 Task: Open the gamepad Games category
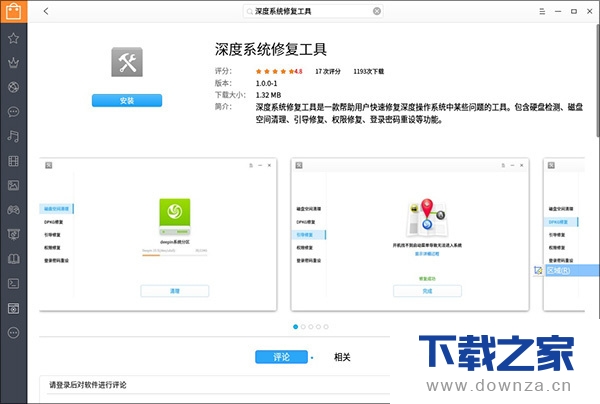13,210
